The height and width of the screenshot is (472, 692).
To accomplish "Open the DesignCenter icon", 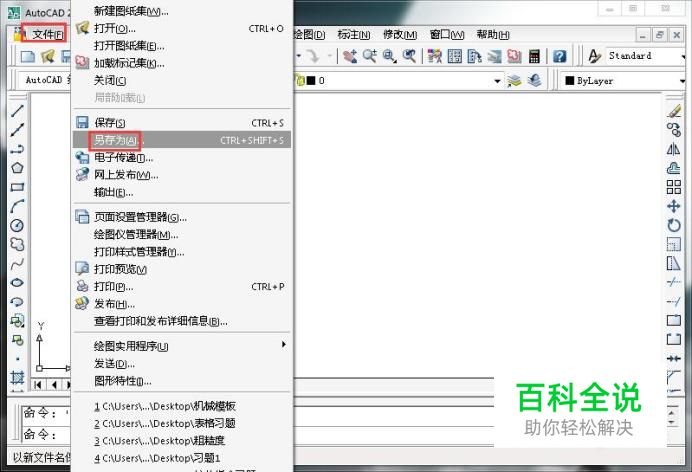I will (x=455, y=56).
